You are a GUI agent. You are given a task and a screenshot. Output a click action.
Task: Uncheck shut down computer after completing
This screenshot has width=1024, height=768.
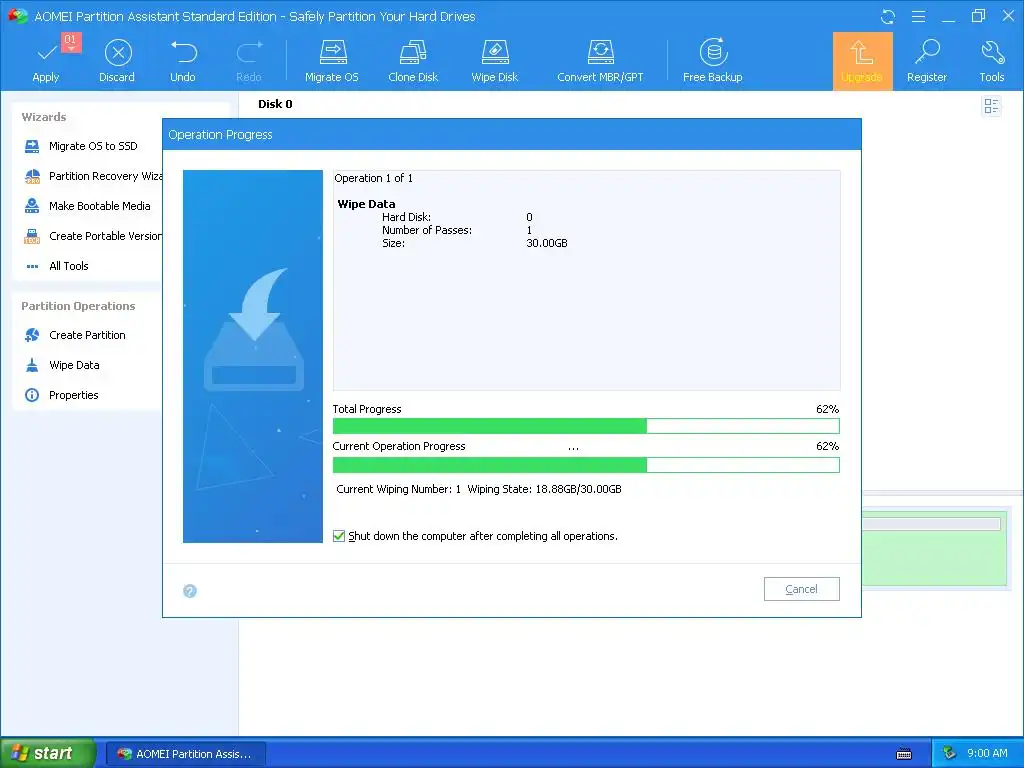pyautogui.click(x=339, y=536)
